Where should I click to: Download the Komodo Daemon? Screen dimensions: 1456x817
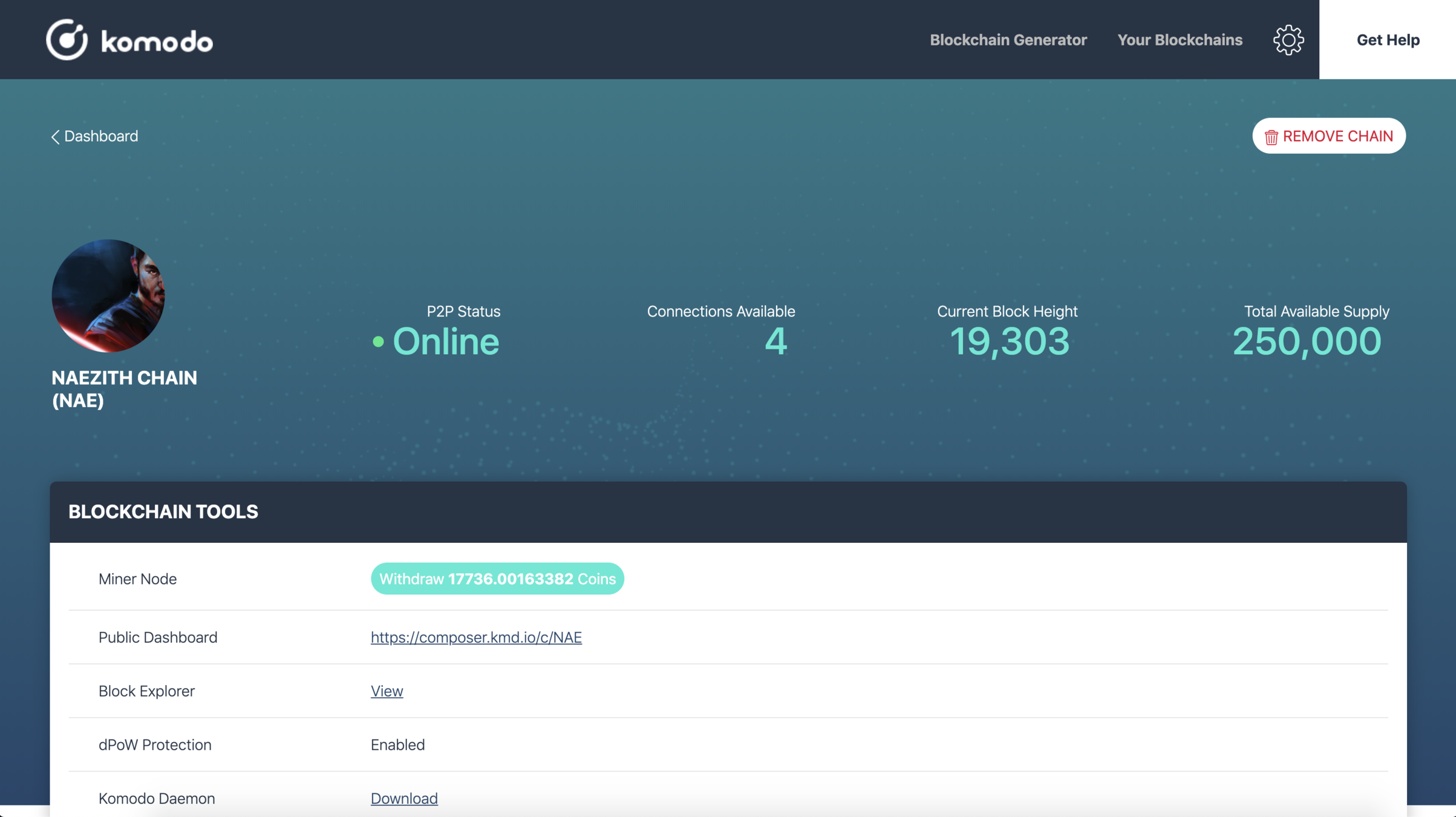click(404, 798)
